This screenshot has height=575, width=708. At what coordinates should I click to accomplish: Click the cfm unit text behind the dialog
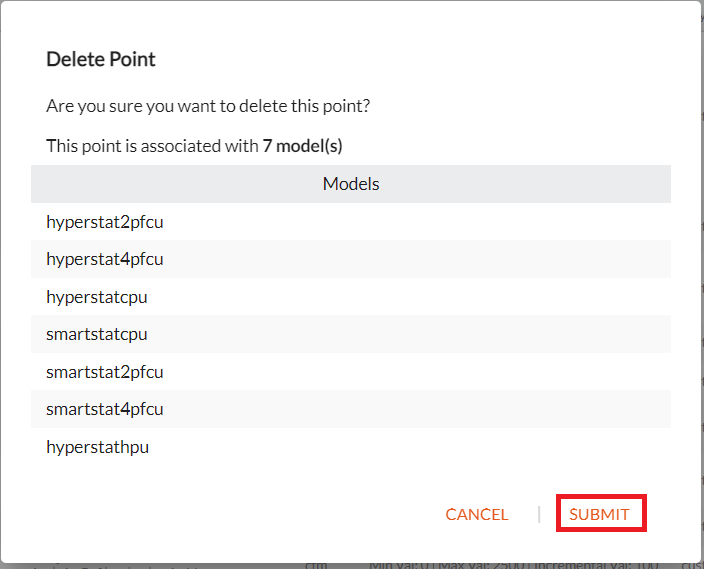pyautogui.click(x=316, y=565)
